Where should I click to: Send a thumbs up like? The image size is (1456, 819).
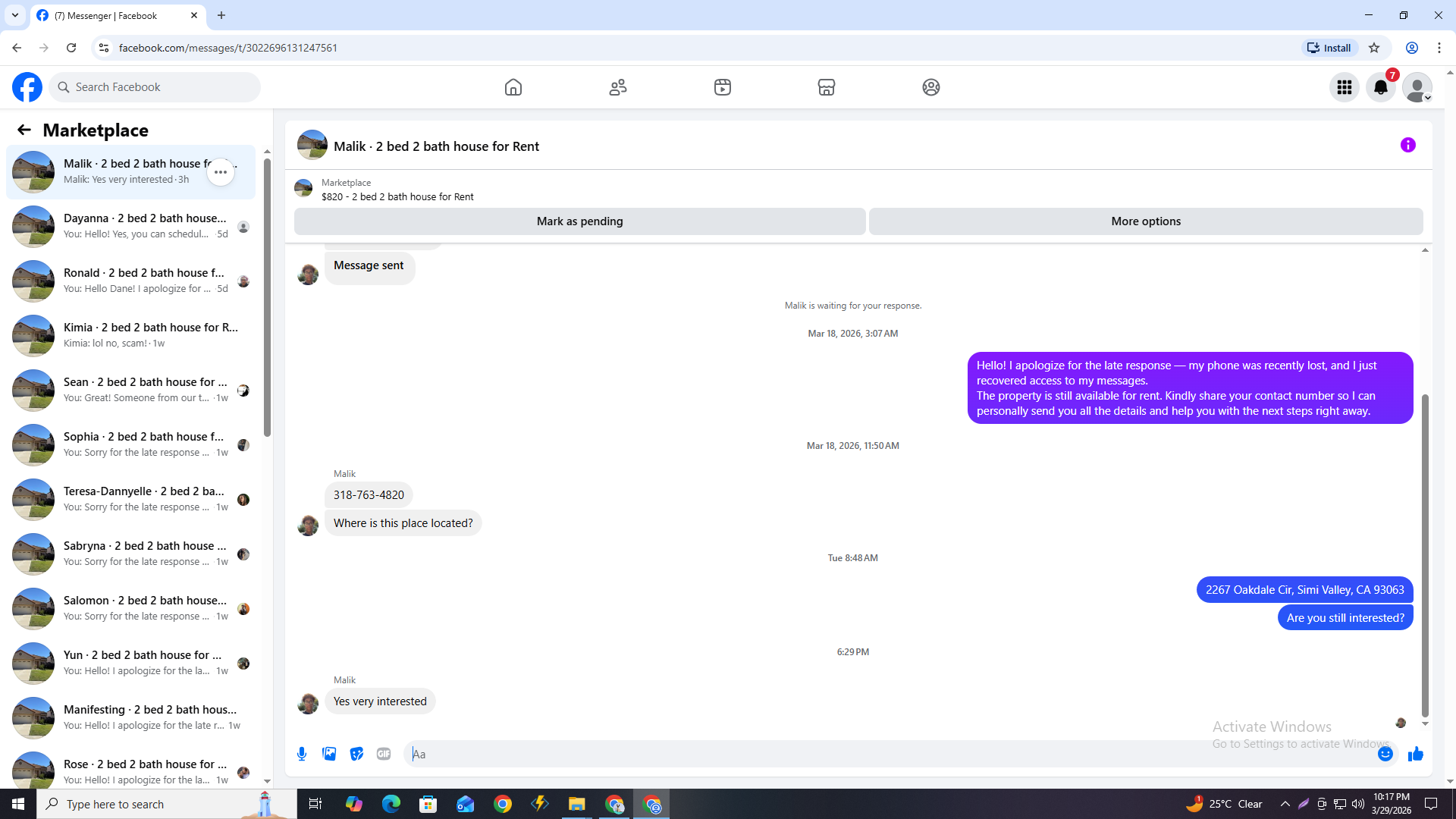pyautogui.click(x=1416, y=754)
